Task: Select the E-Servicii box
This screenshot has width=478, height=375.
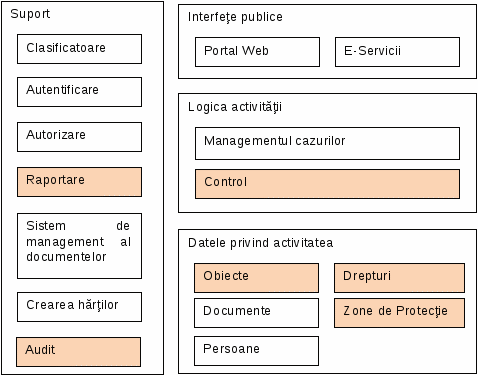Action: click(x=397, y=52)
